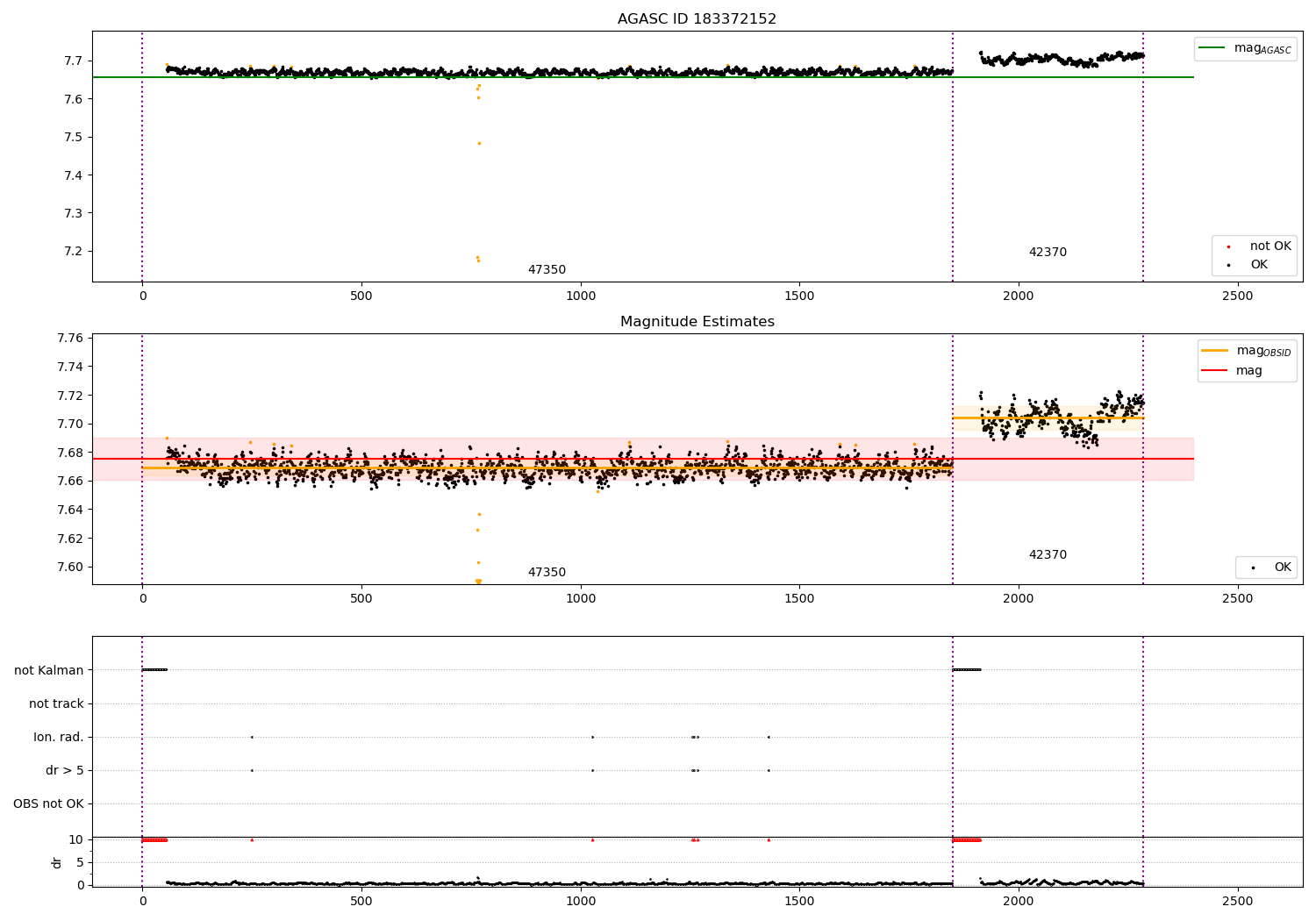Click the 7.2 y-axis tick of top plot
The width and height of the screenshot is (1316, 921).
click(x=73, y=252)
